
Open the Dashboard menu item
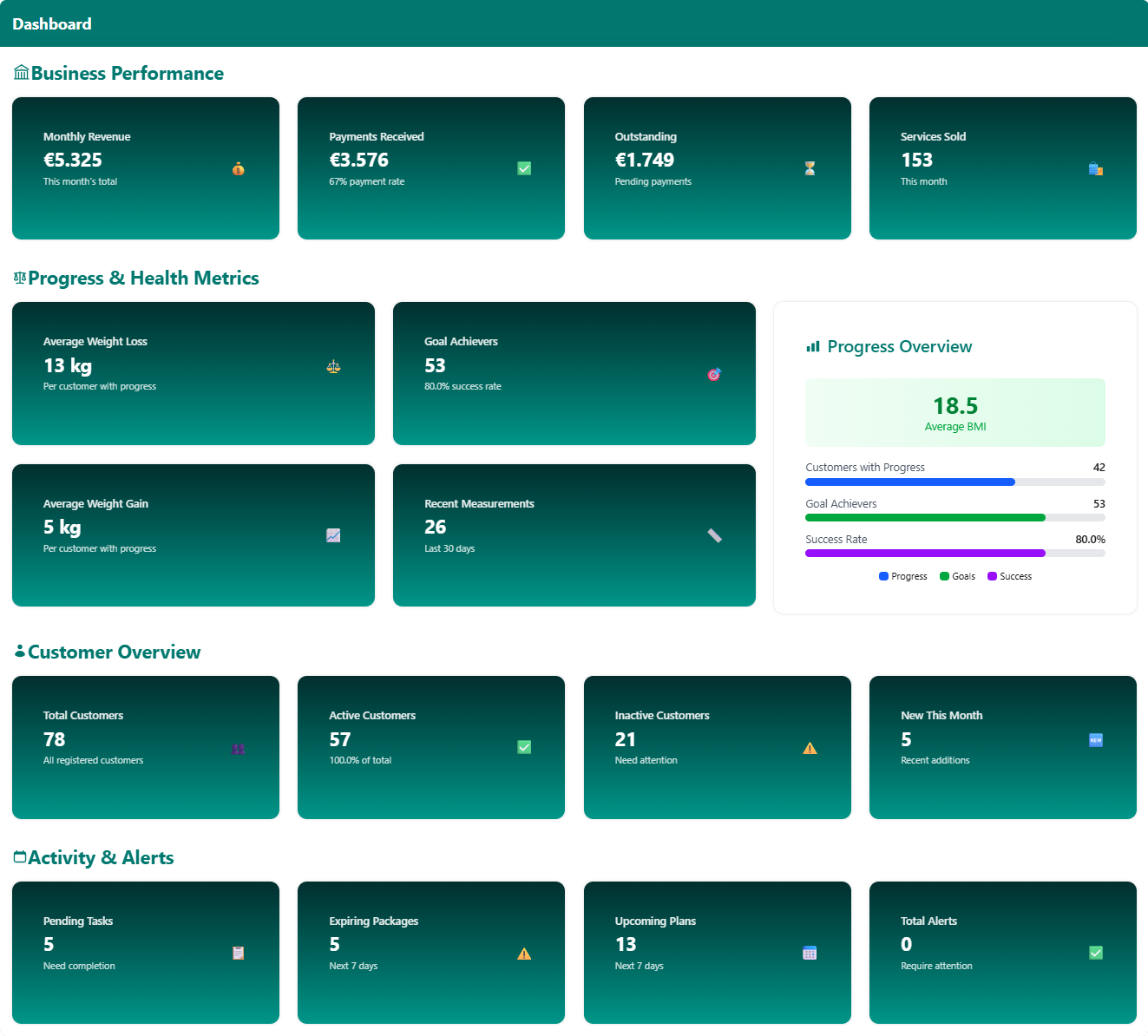pos(51,23)
